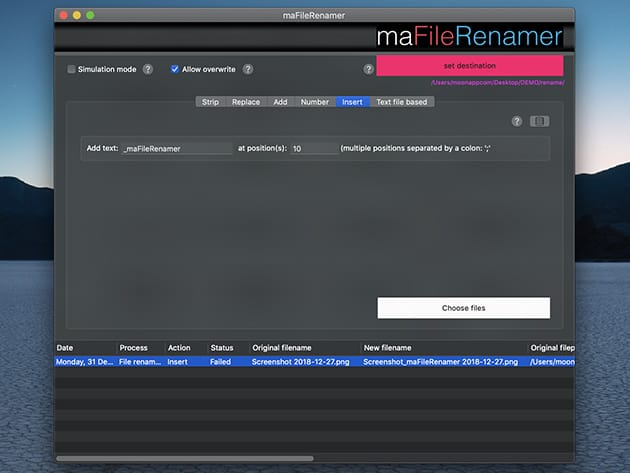The image size is (630, 473).
Task: Switch to the Strip tab
Action: [210, 102]
